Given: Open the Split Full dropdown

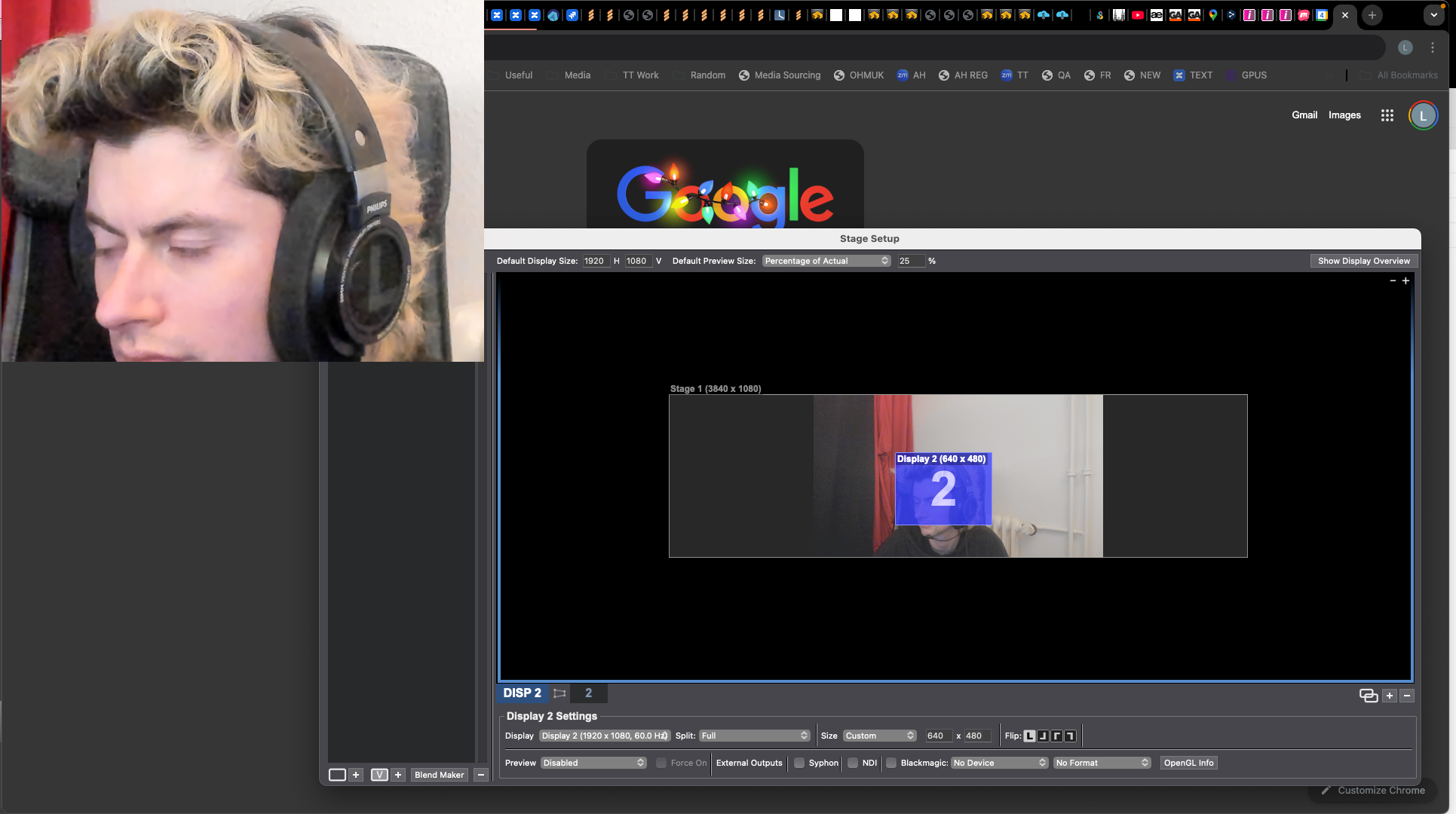Looking at the screenshot, I should [754, 736].
